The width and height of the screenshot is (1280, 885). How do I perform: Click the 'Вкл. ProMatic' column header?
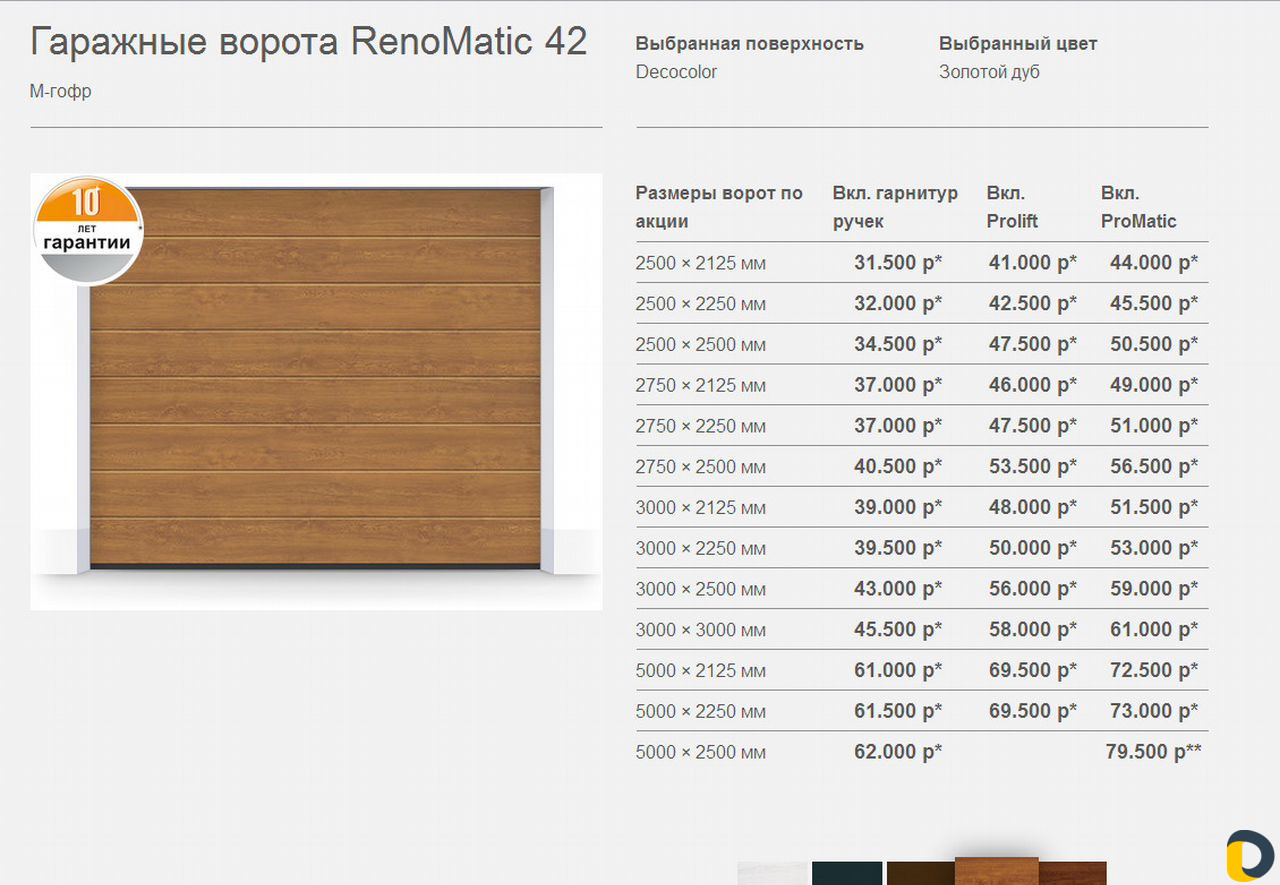1138,207
